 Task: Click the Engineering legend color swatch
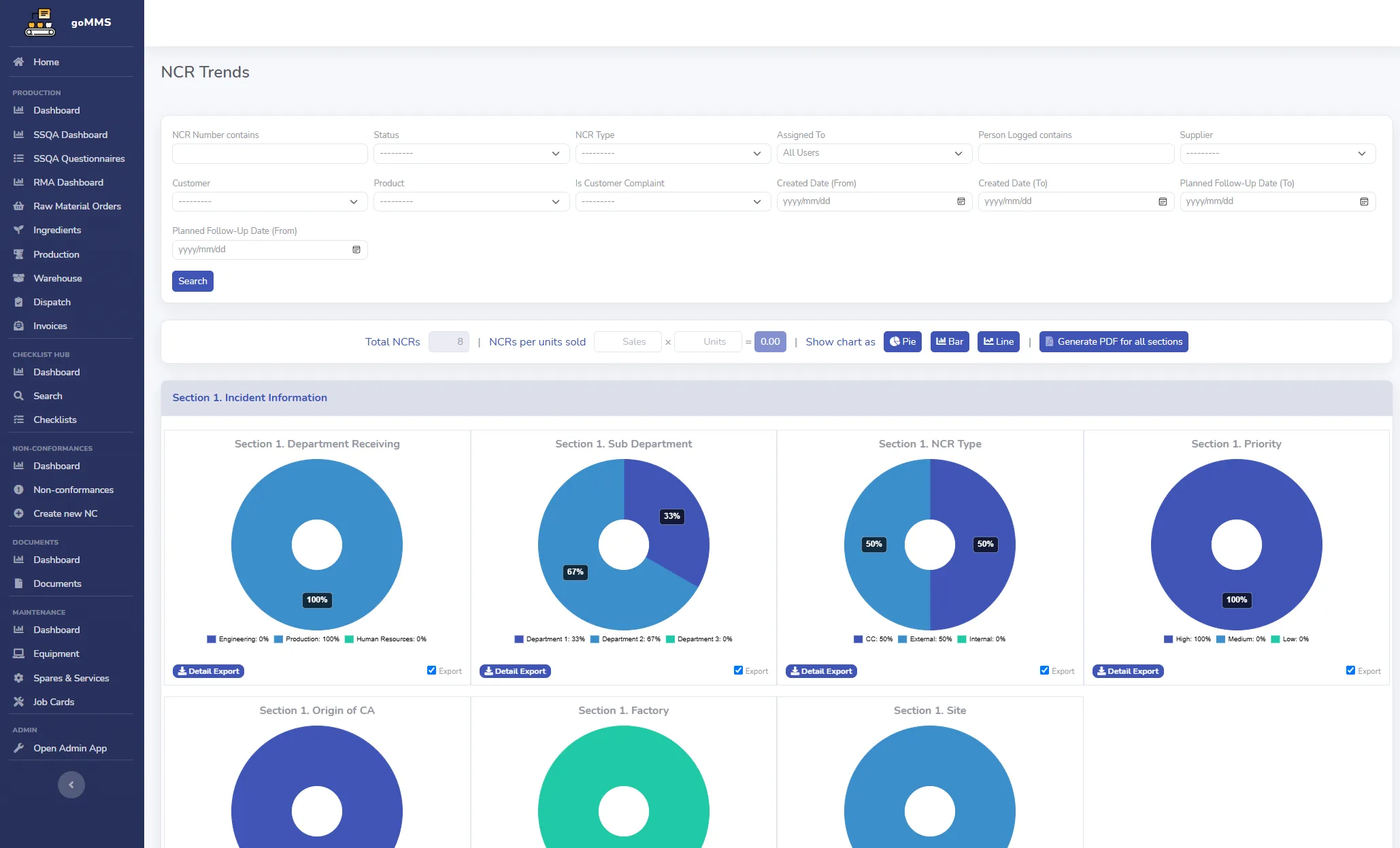212,639
